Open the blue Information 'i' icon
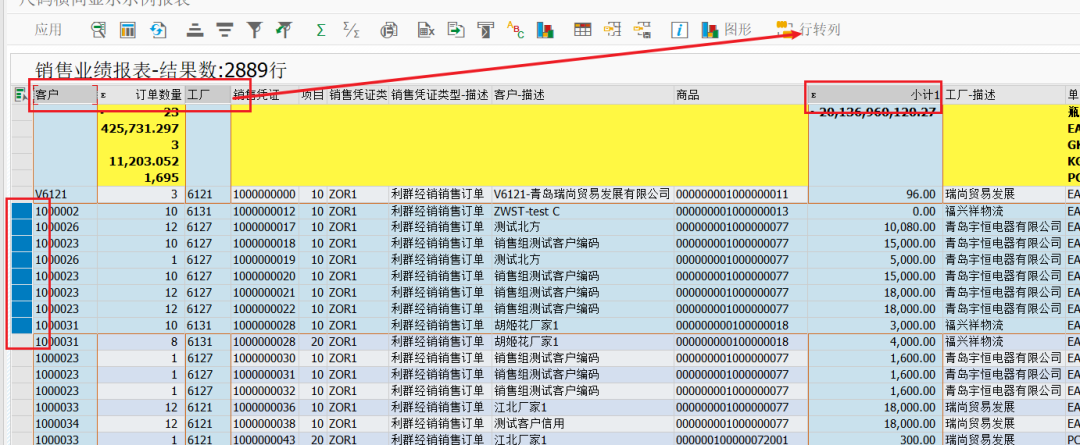The width and height of the screenshot is (1080, 445). pos(680,30)
